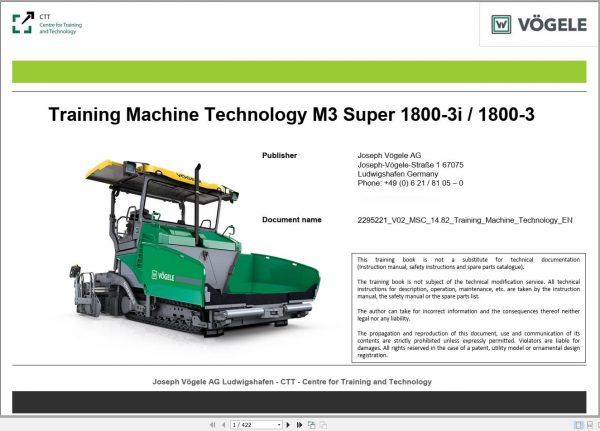Go to the next page
Viewport: 600px width, 431px height.
point(288,424)
